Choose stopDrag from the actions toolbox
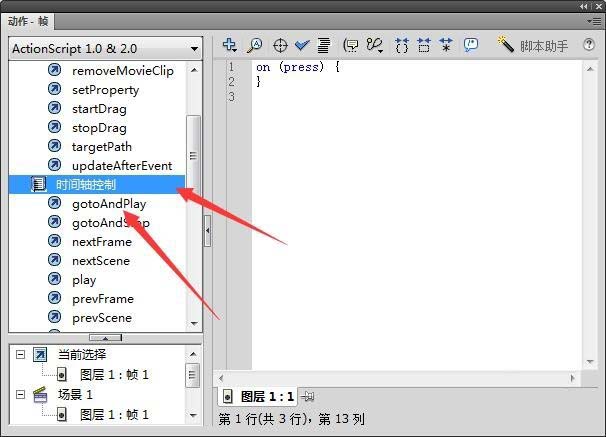 pyautogui.click(x=99, y=128)
